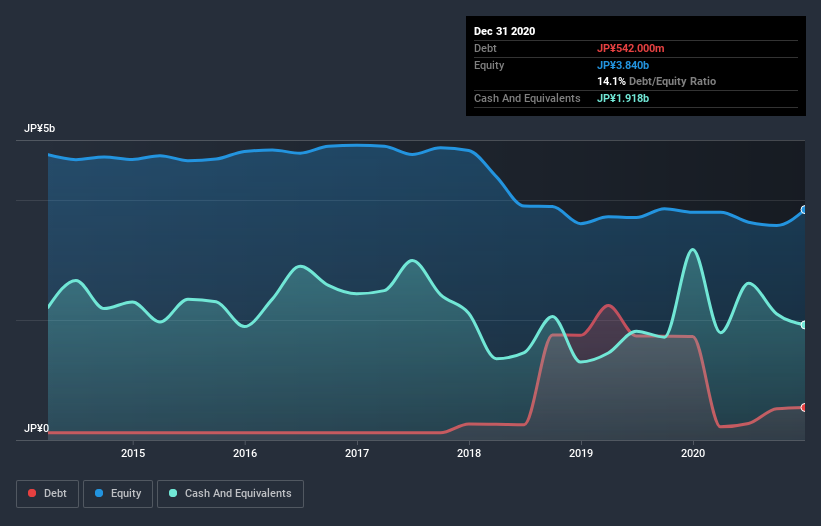This screenshot has height=526, width=821.
Task: Click the 2018 x-axis label
Action: point(469,453)
